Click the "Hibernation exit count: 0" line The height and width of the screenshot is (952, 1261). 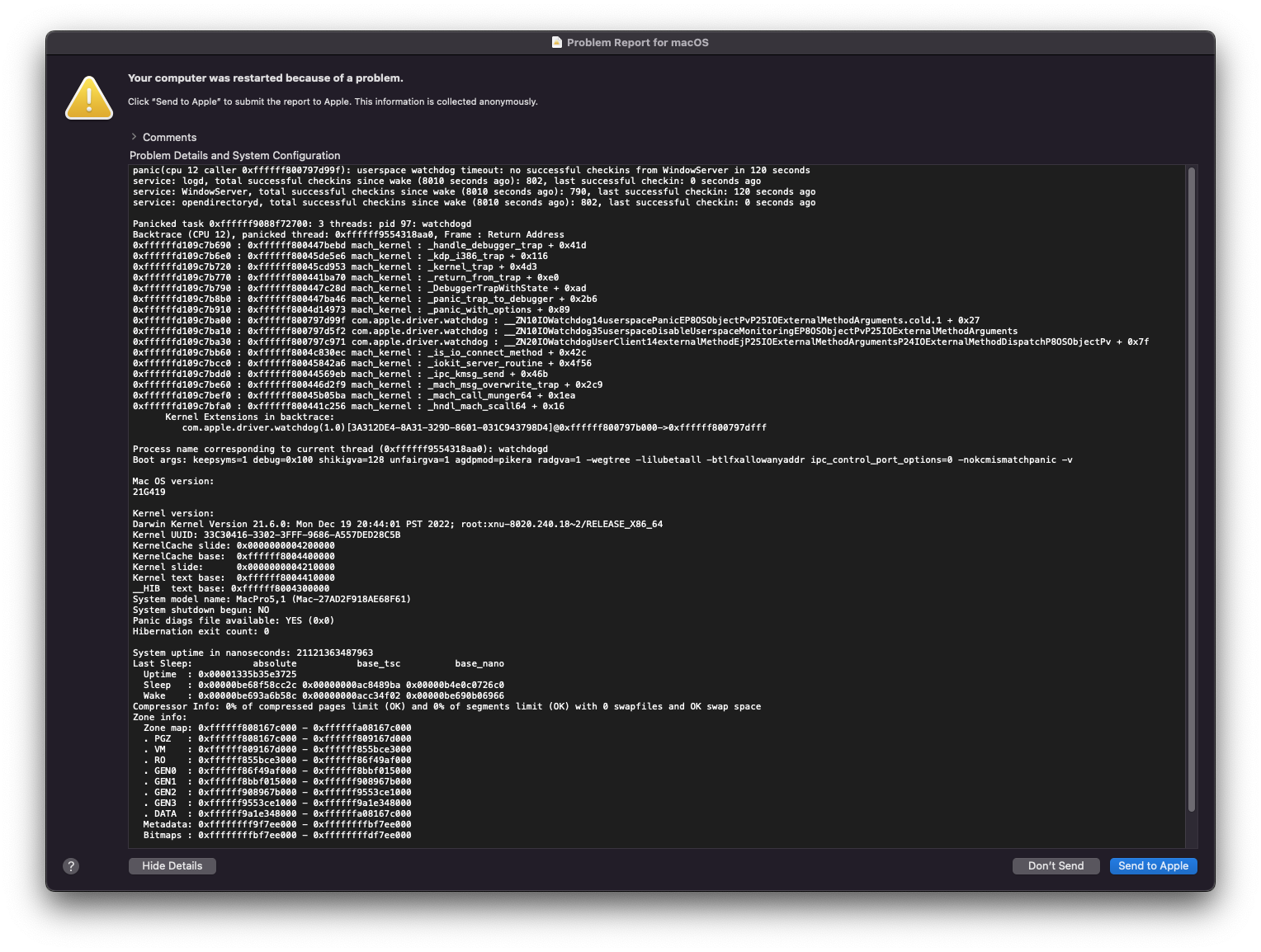pyautogui.click(x=201, y=632)
